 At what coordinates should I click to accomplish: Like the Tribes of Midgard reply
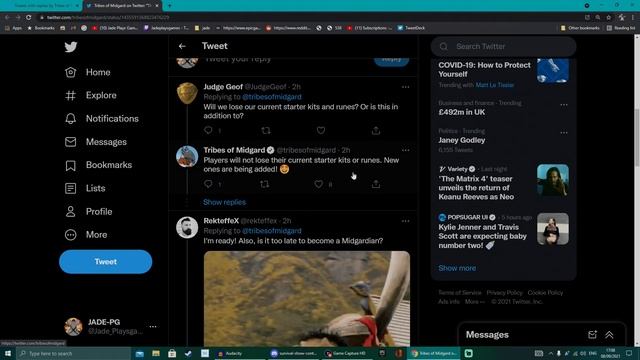[319, 184]
